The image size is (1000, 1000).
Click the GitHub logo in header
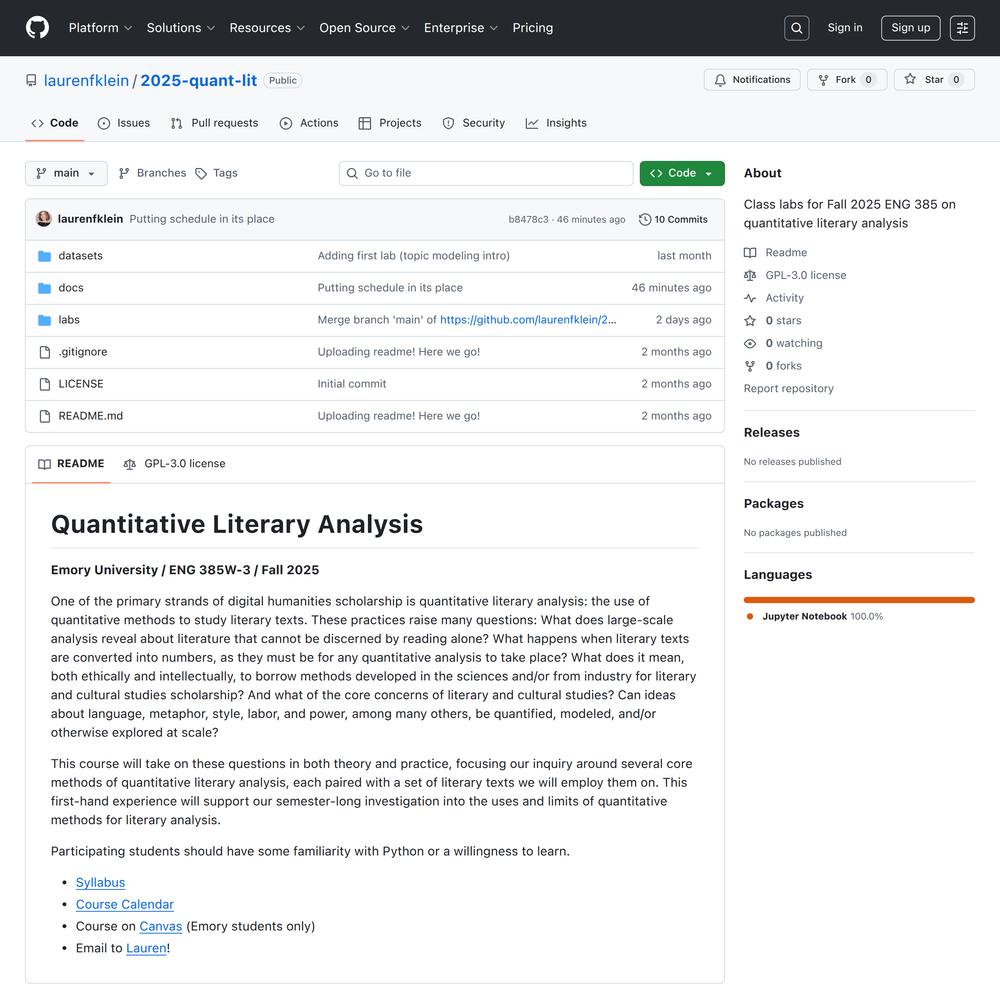[37, 28]
